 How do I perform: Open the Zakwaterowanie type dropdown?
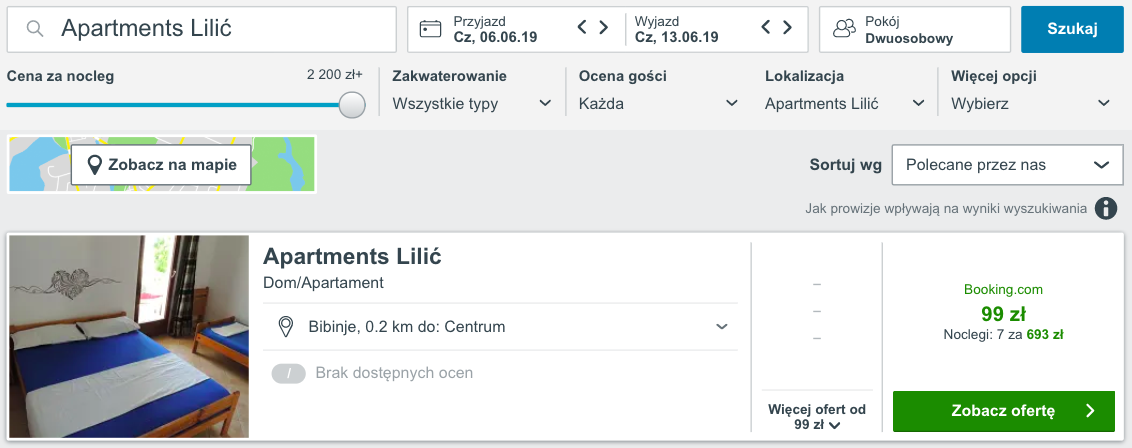(472, 104)
